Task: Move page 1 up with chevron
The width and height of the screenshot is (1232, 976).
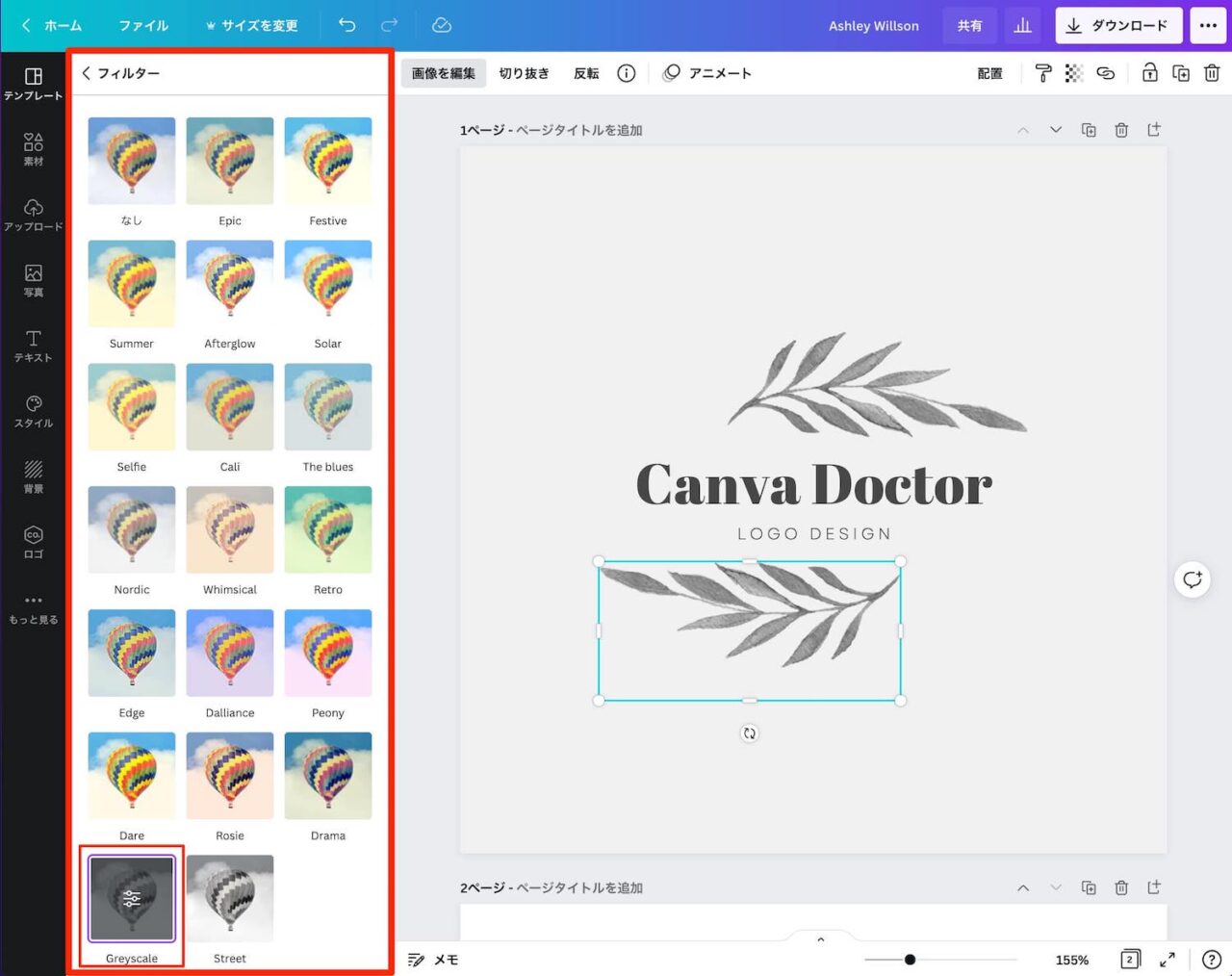Action: click(x=1023, y=130)
